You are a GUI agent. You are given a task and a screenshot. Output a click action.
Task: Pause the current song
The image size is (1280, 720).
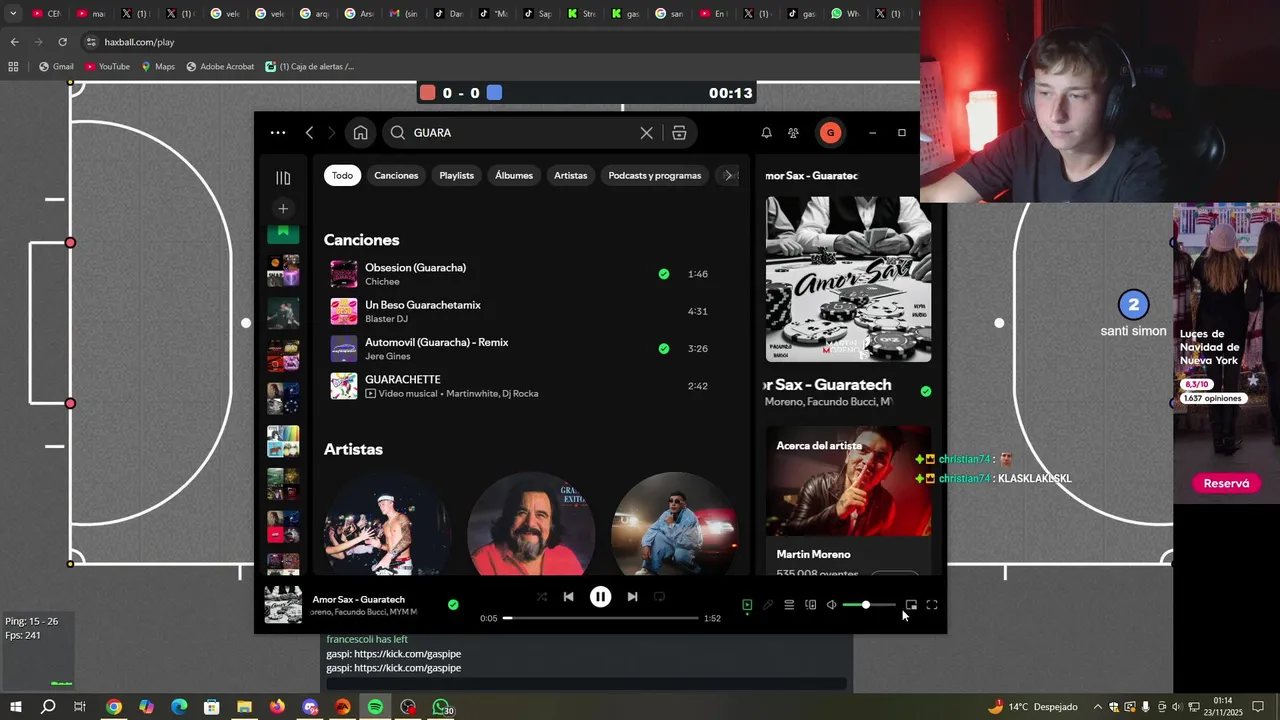pos(600,597)
